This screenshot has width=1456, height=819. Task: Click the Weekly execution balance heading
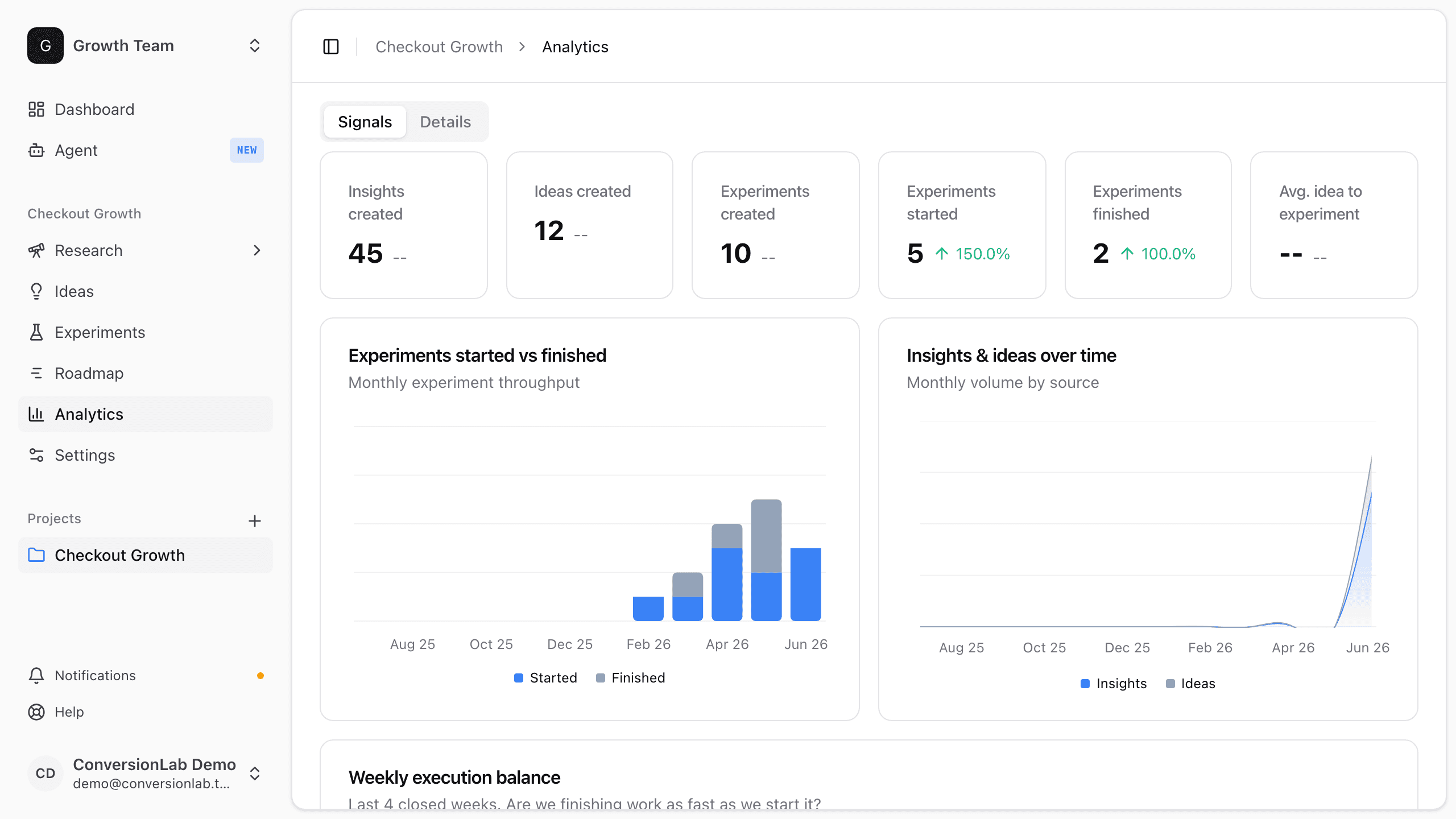454,777
